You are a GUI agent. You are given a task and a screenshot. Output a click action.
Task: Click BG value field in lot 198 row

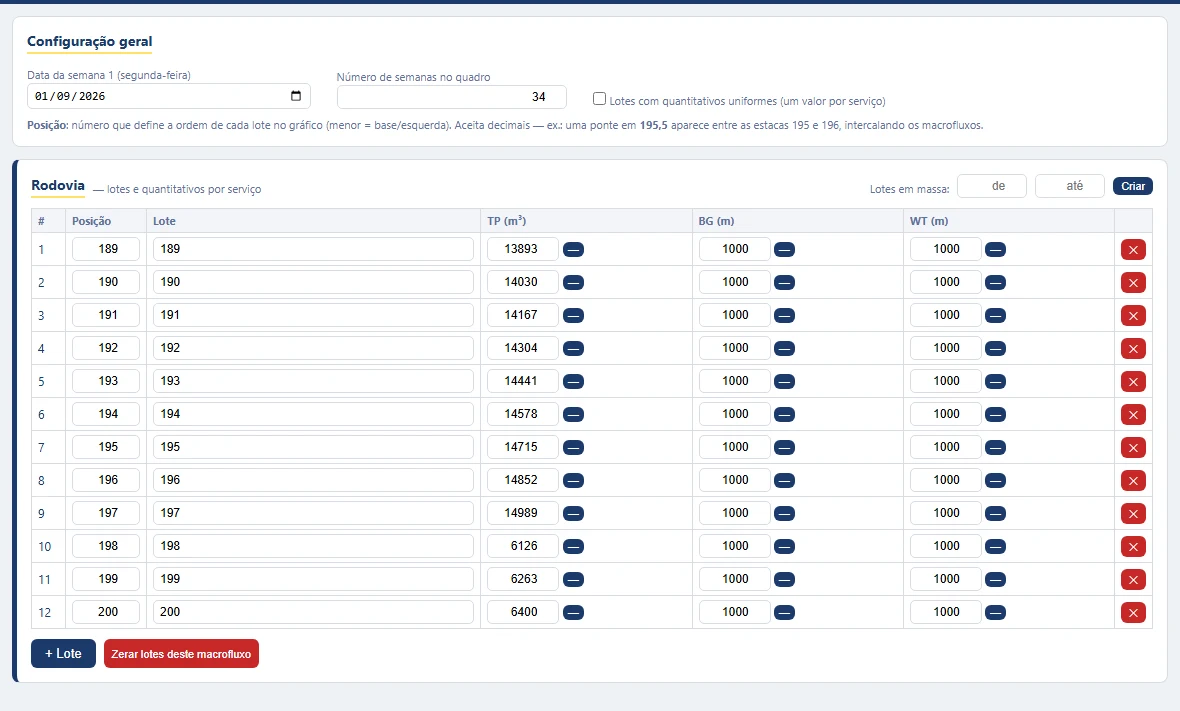click(734, 546)
